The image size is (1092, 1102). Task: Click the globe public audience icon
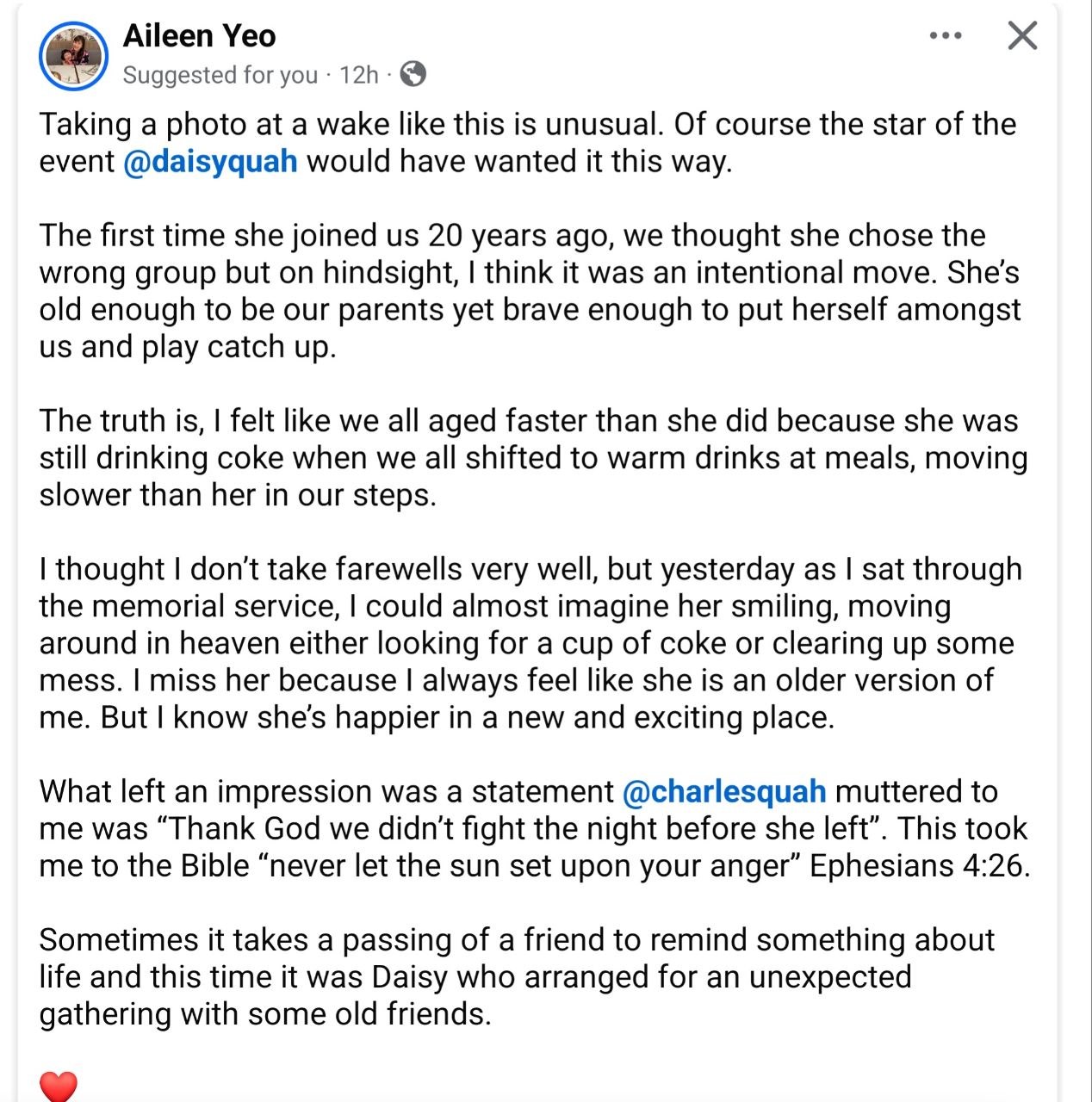[x=413, y=75]
